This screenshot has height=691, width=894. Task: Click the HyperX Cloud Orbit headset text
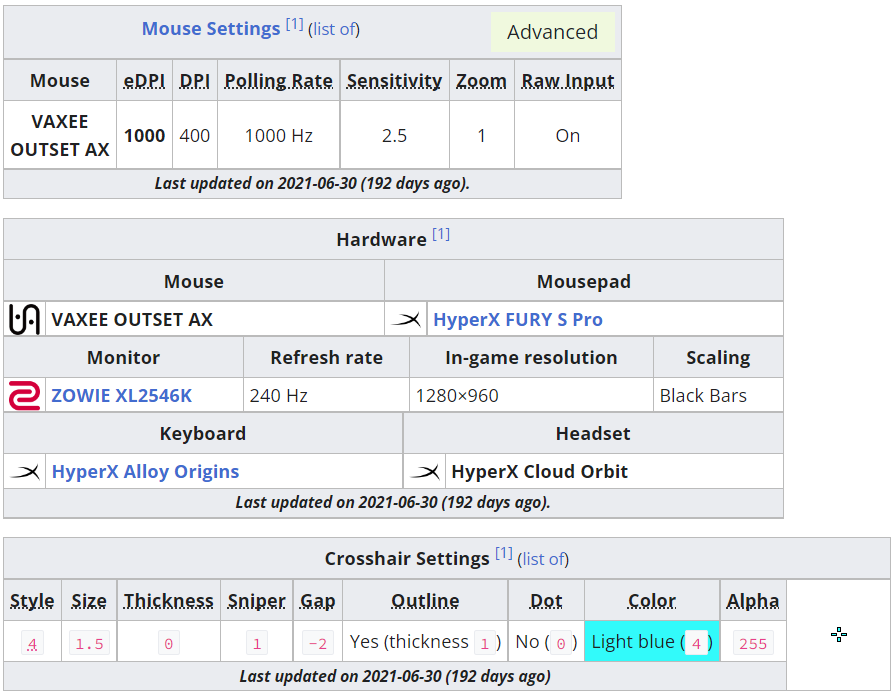pos(539,471)
